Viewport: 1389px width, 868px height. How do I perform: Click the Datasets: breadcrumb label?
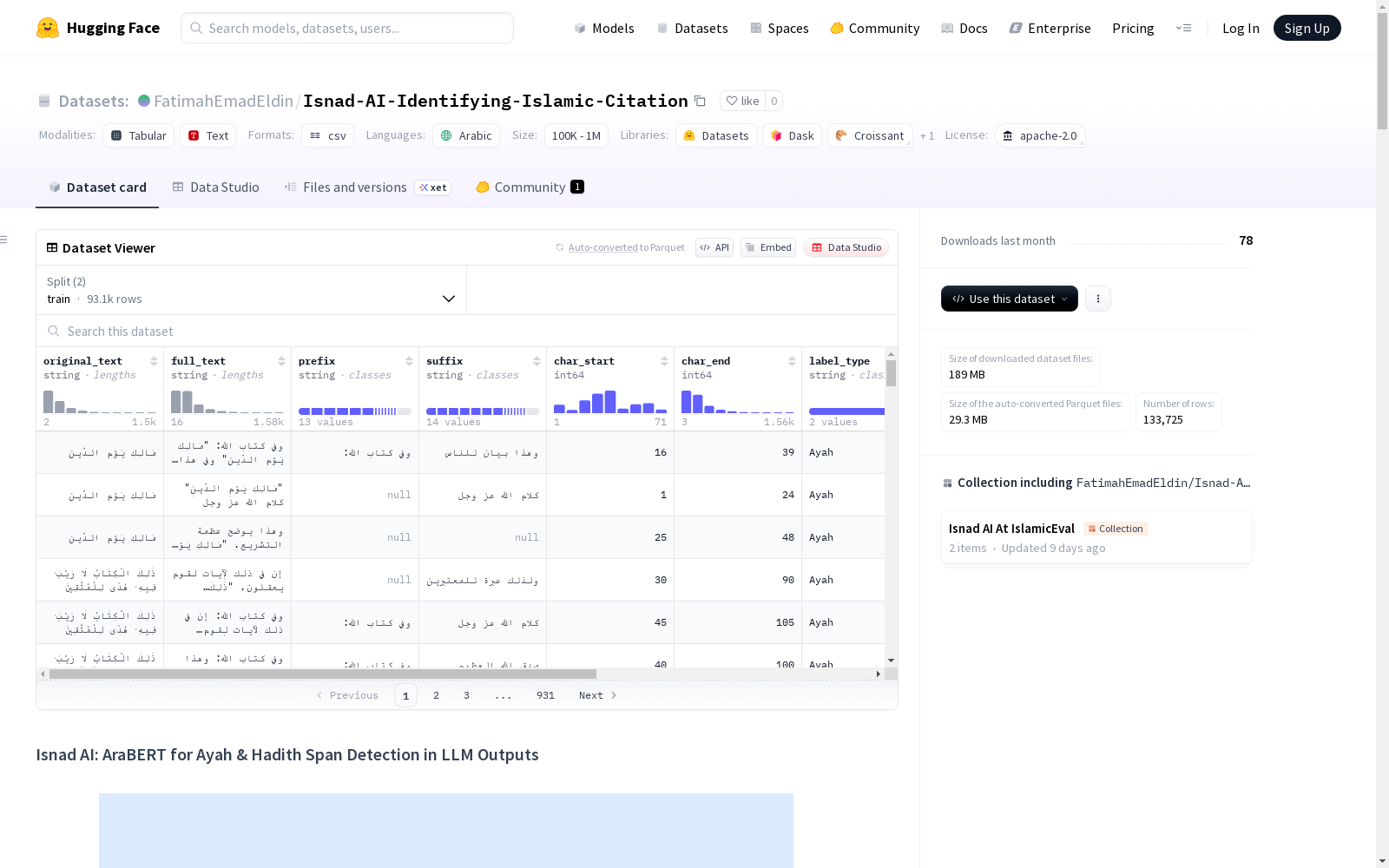coord(93,101)
